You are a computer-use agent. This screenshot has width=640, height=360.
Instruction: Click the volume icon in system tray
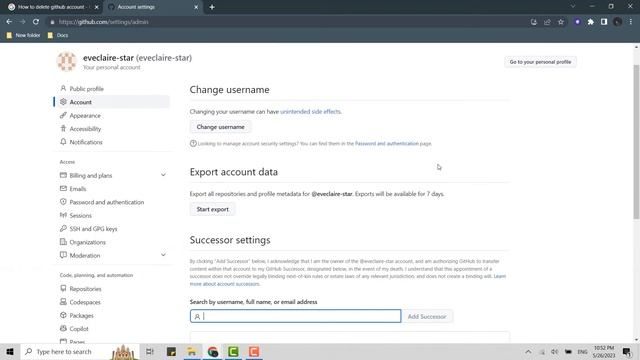pos(554,351)
